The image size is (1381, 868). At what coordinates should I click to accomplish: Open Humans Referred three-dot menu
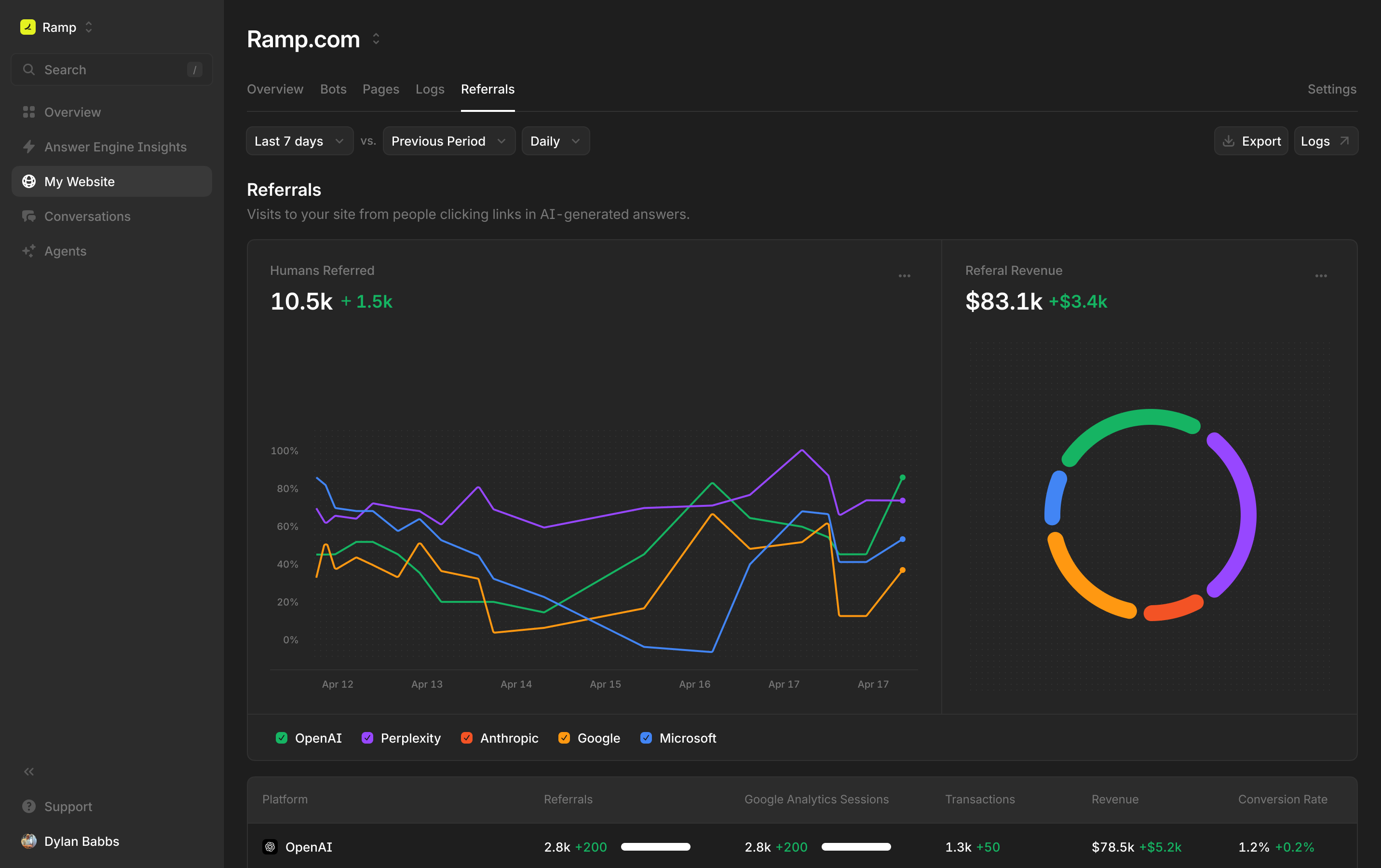point(905,276)
